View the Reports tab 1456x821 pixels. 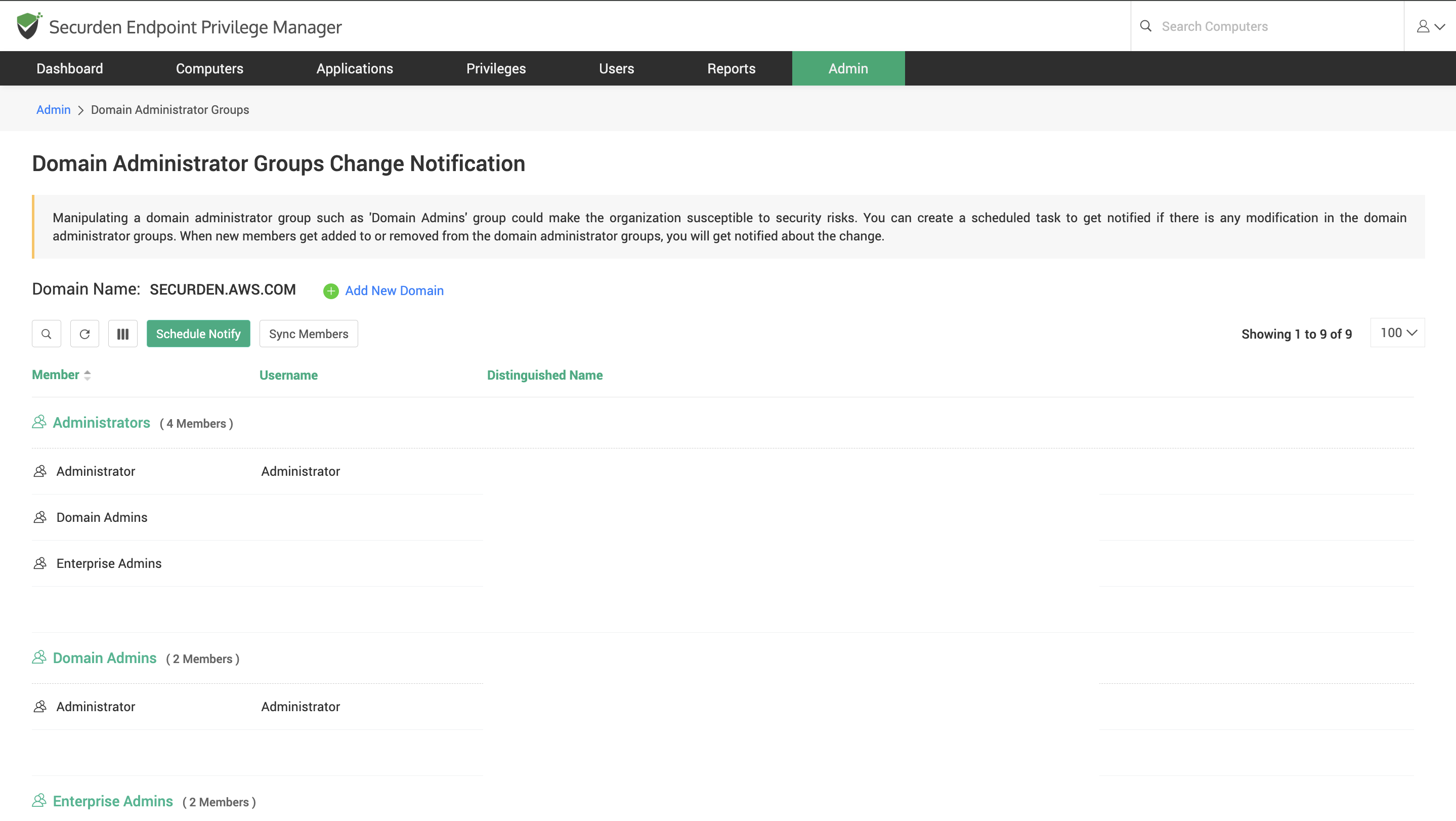[x=732, y=68]
